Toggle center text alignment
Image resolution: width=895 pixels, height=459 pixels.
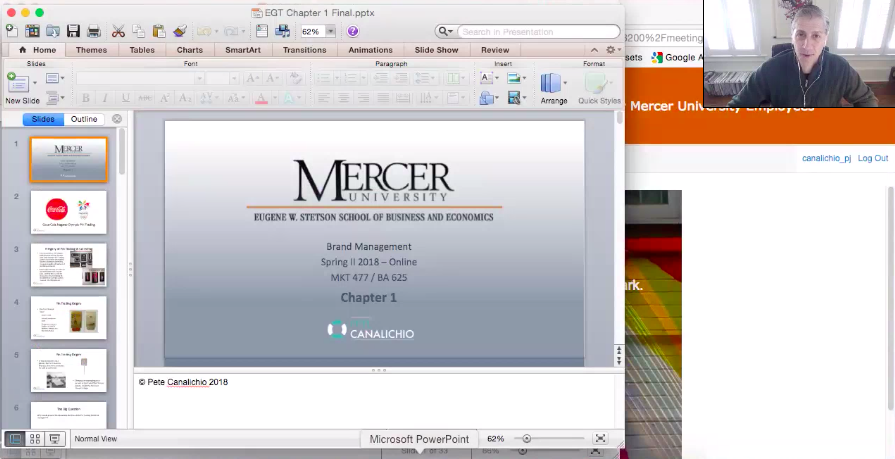click(343, 98)
